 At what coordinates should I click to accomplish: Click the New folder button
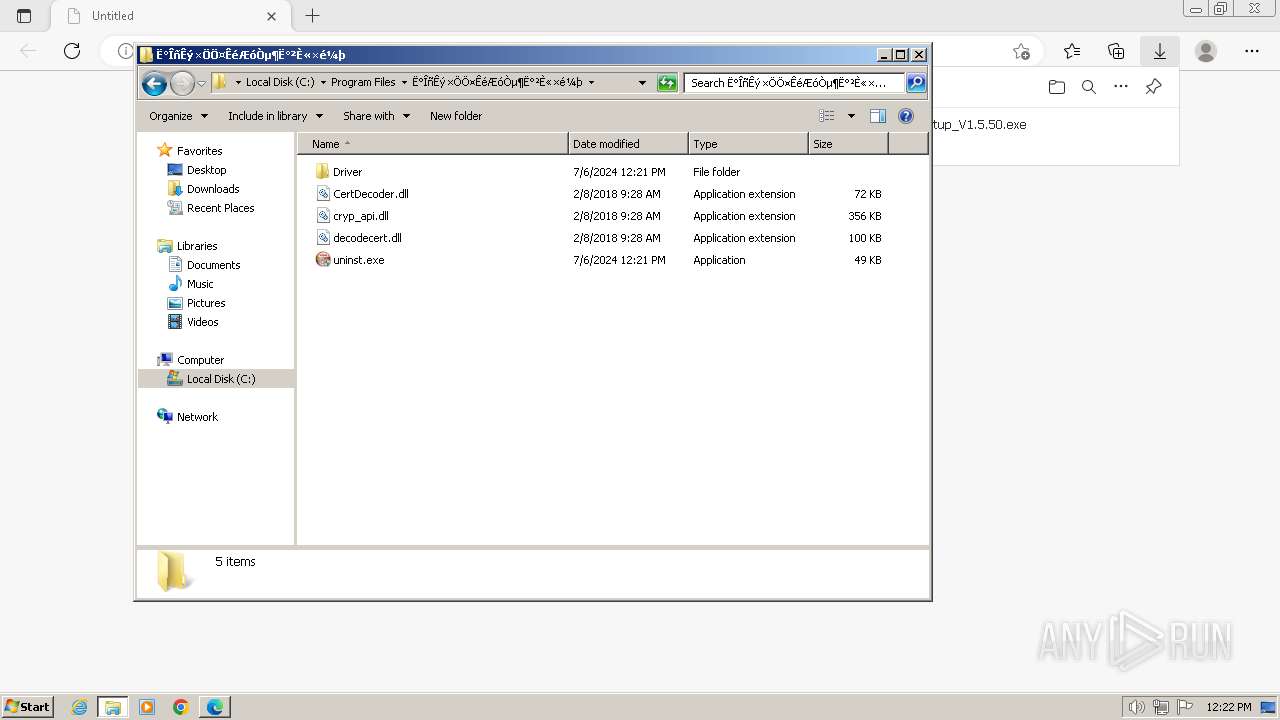point(456,116)
